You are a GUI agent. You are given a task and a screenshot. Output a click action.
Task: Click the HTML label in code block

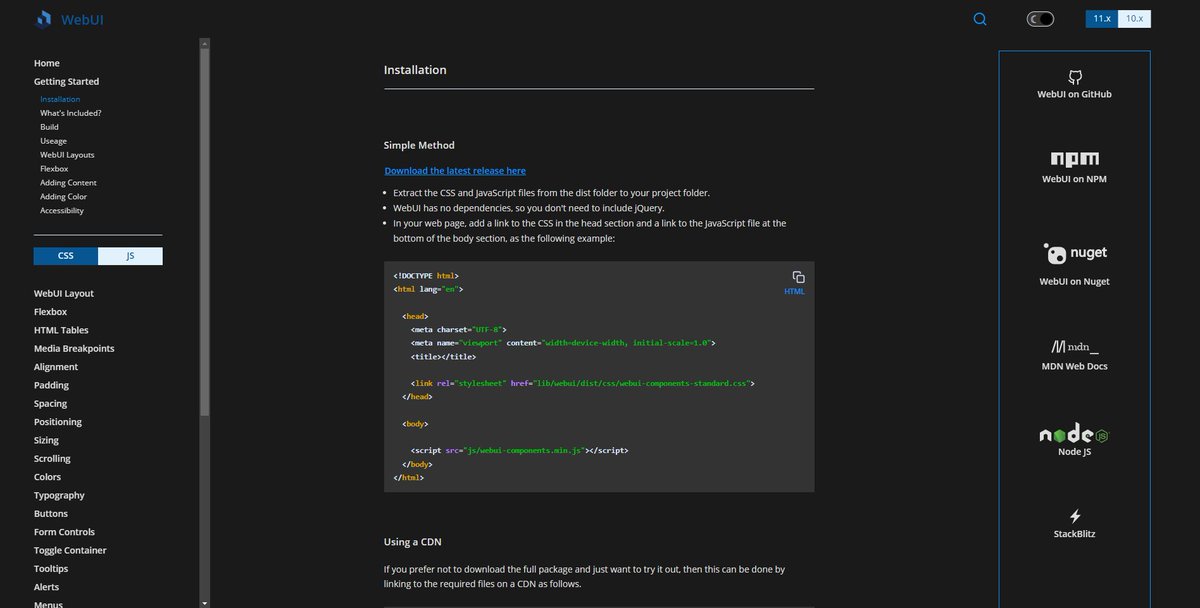pos(794,292)
